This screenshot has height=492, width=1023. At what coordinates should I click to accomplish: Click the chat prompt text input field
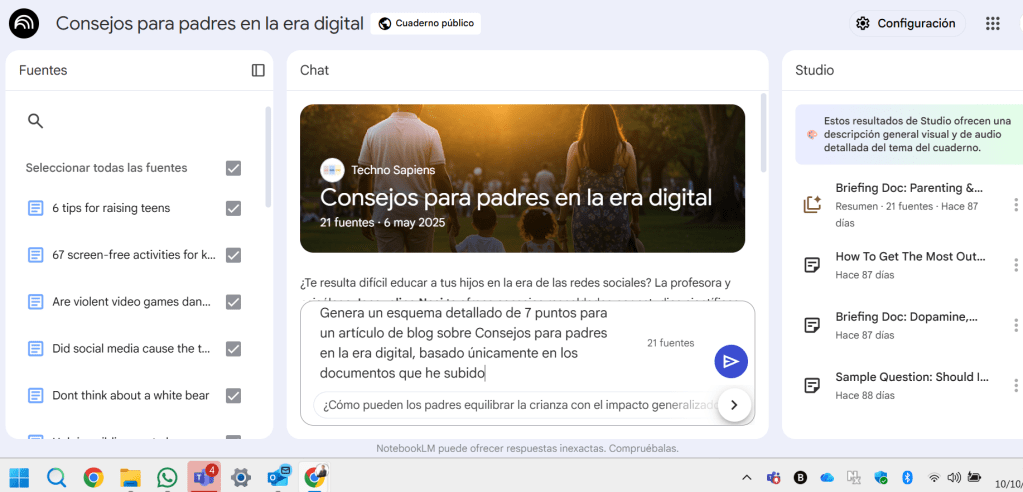click(x=470, y=343)
